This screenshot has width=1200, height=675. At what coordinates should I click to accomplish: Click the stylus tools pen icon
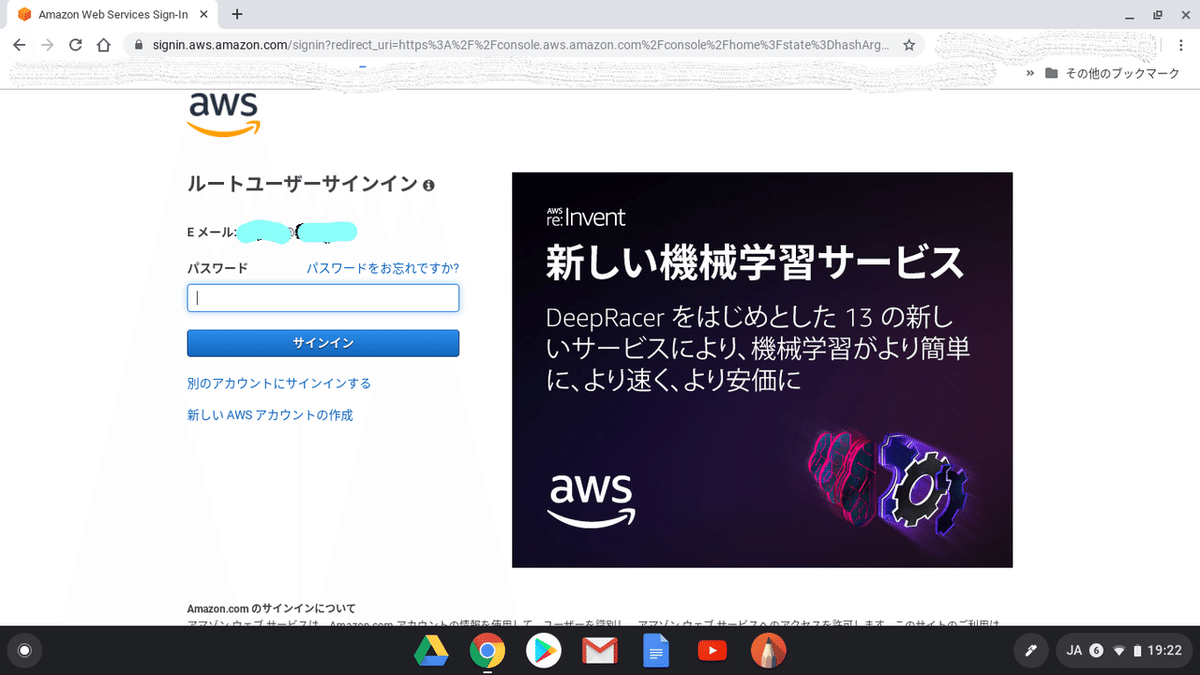pyautogui.click(x=1029, y=651)
